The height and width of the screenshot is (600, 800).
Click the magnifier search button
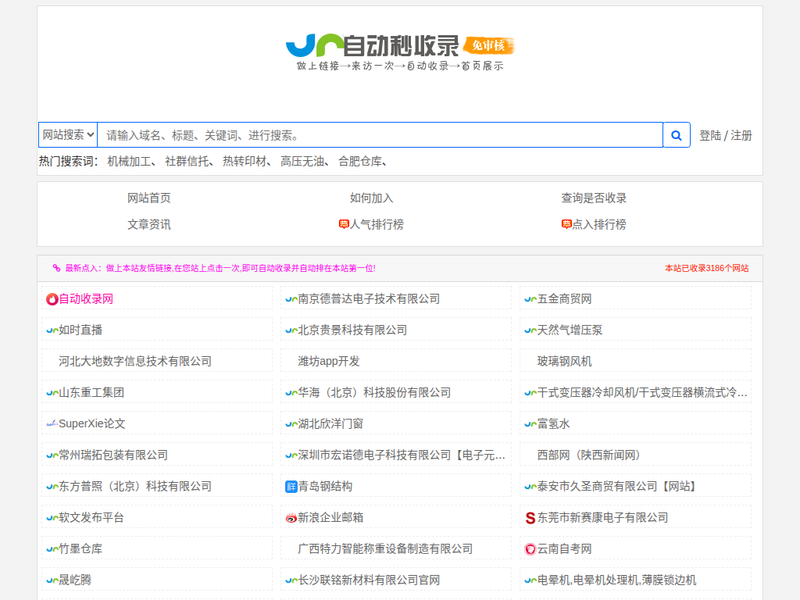(677, 135)
